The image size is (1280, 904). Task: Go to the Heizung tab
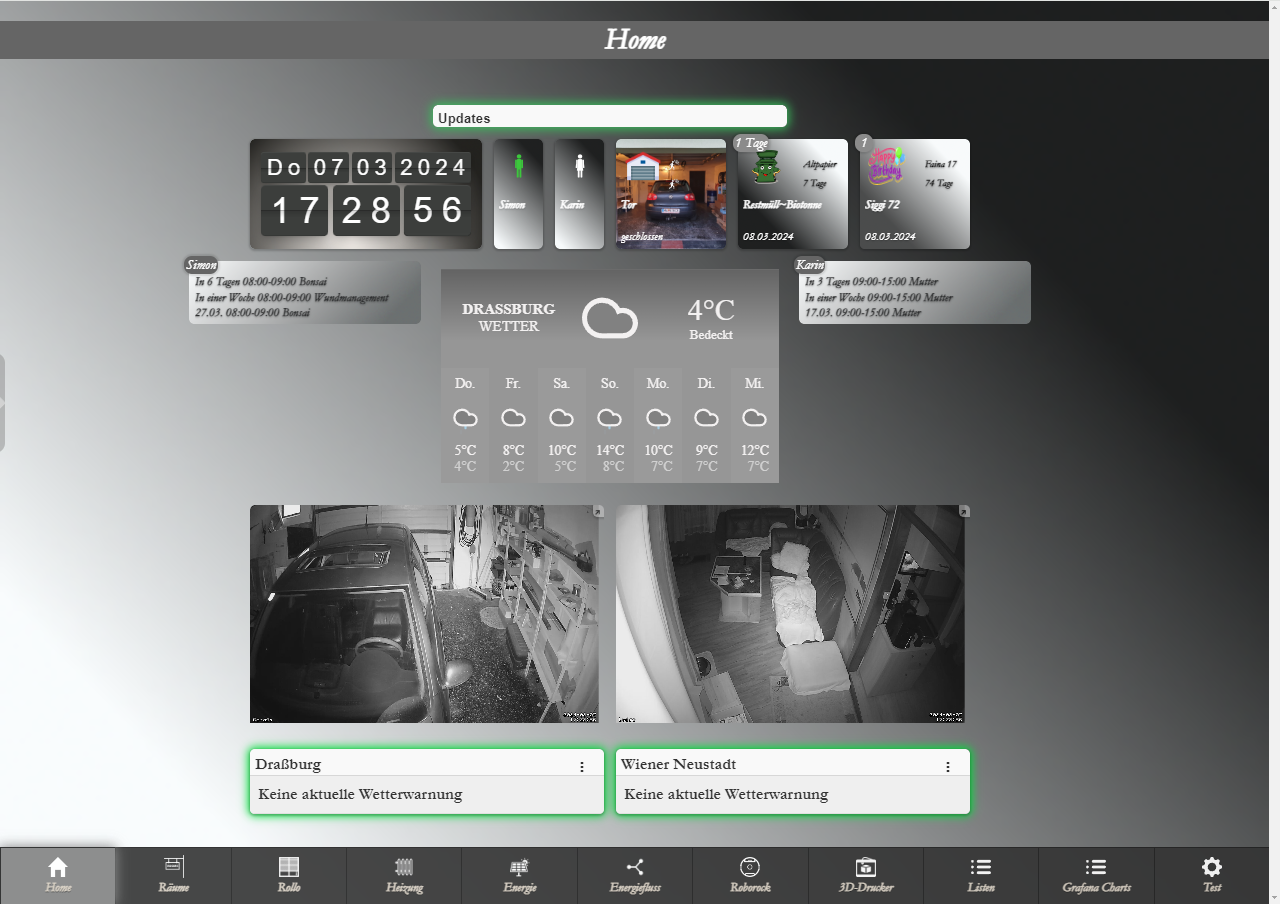404,876
